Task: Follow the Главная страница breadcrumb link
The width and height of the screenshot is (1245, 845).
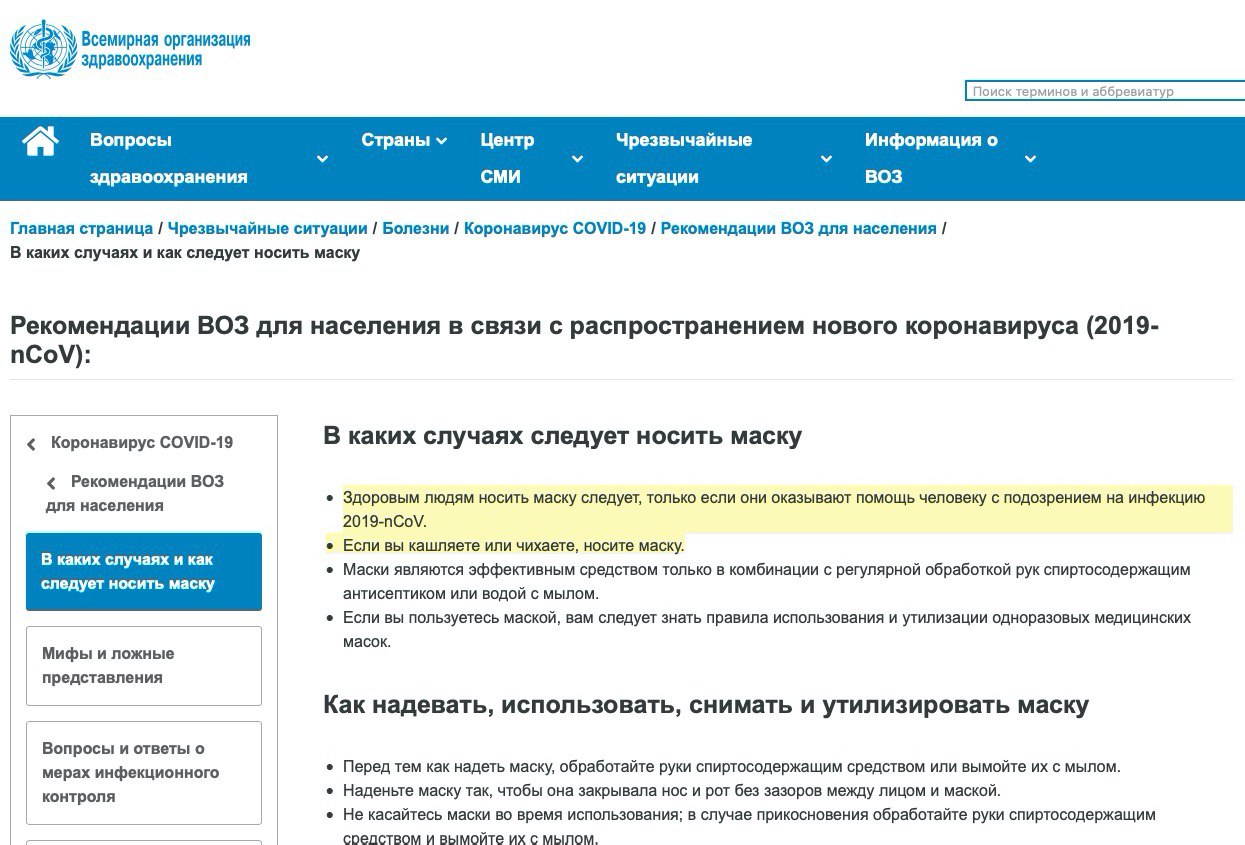Action: (81, 228)
